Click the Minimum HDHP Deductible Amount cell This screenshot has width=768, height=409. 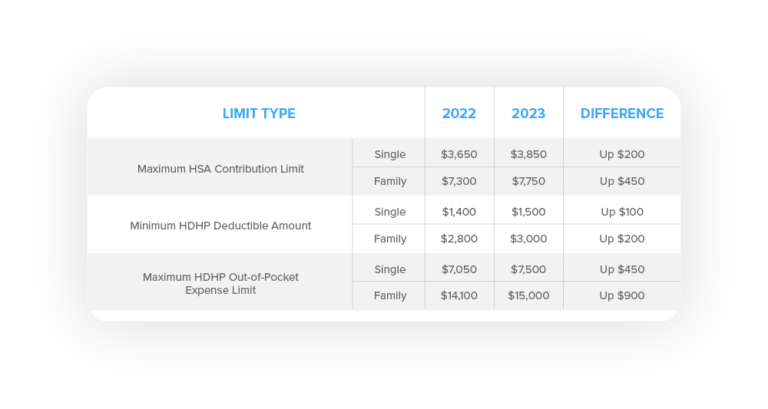[220, 225]
